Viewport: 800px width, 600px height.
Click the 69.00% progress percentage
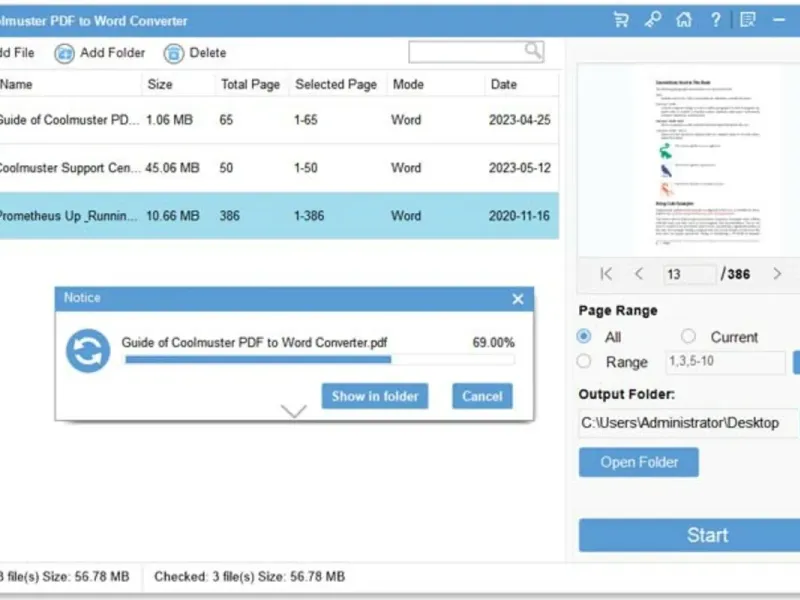[493, 342]
